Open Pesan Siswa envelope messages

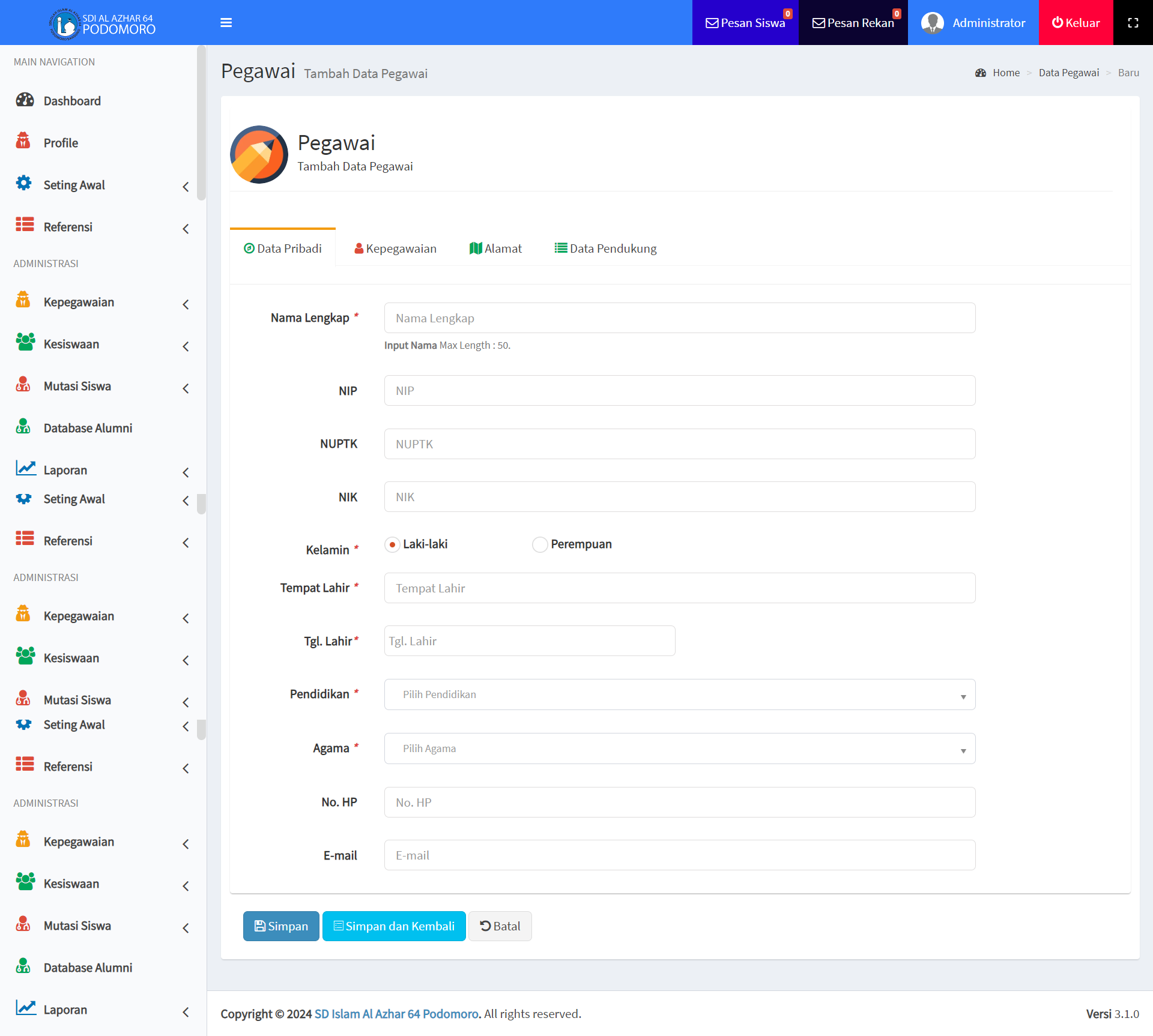pyautogui.click(x=745, y=23)
